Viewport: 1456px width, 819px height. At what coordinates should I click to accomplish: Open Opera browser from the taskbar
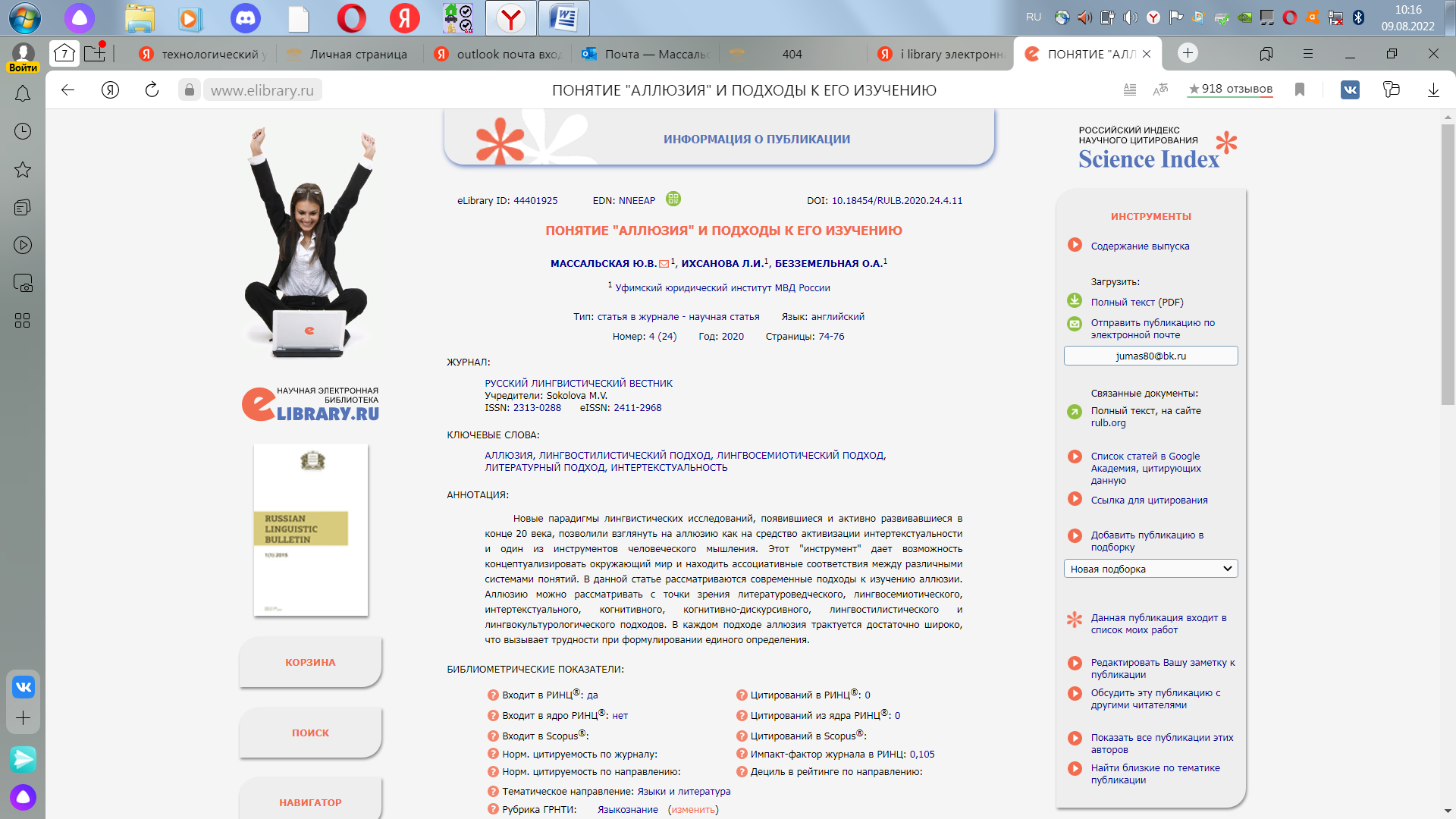point(351,17)
